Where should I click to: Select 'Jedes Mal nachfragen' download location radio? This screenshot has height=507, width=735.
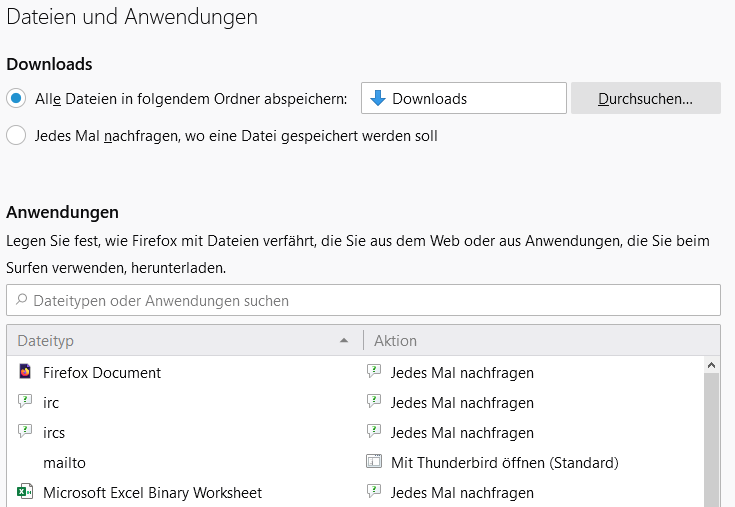[x=16, y=135]
